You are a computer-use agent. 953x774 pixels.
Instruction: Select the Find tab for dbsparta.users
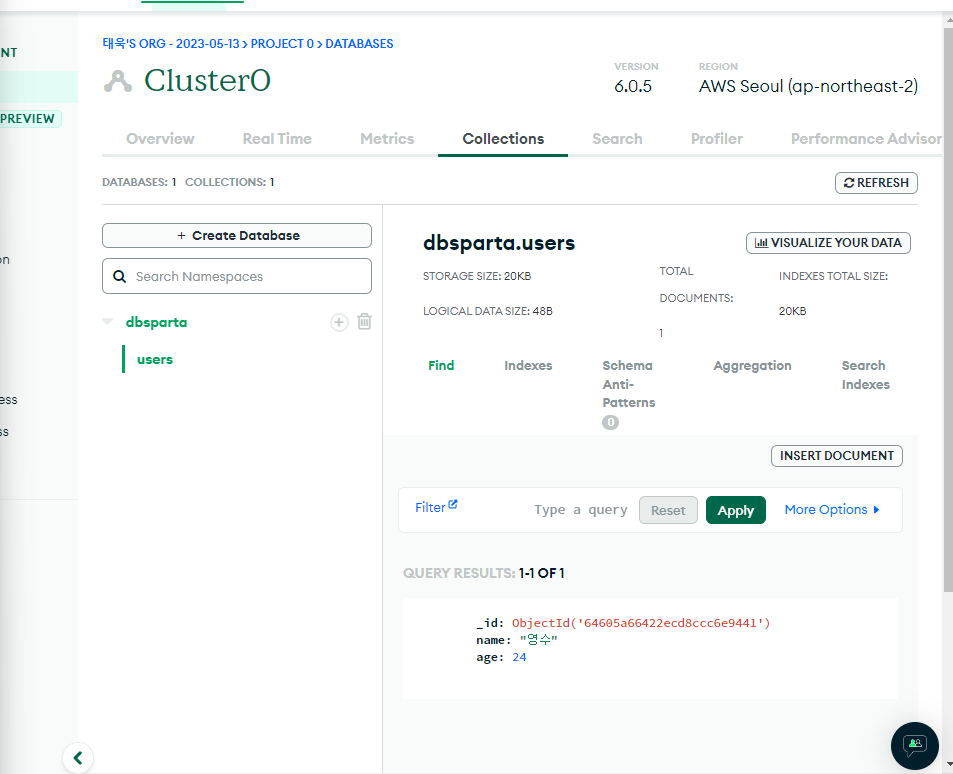pos(441,365)
